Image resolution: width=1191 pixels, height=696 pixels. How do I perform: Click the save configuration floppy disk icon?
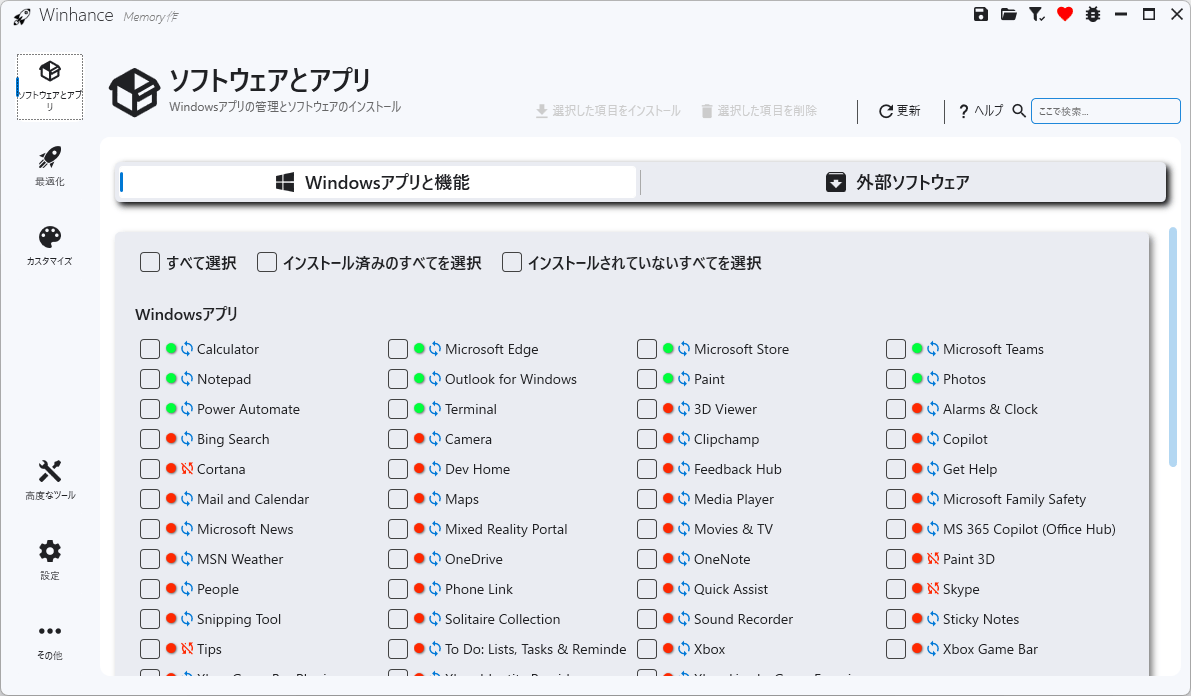(981, 15)
